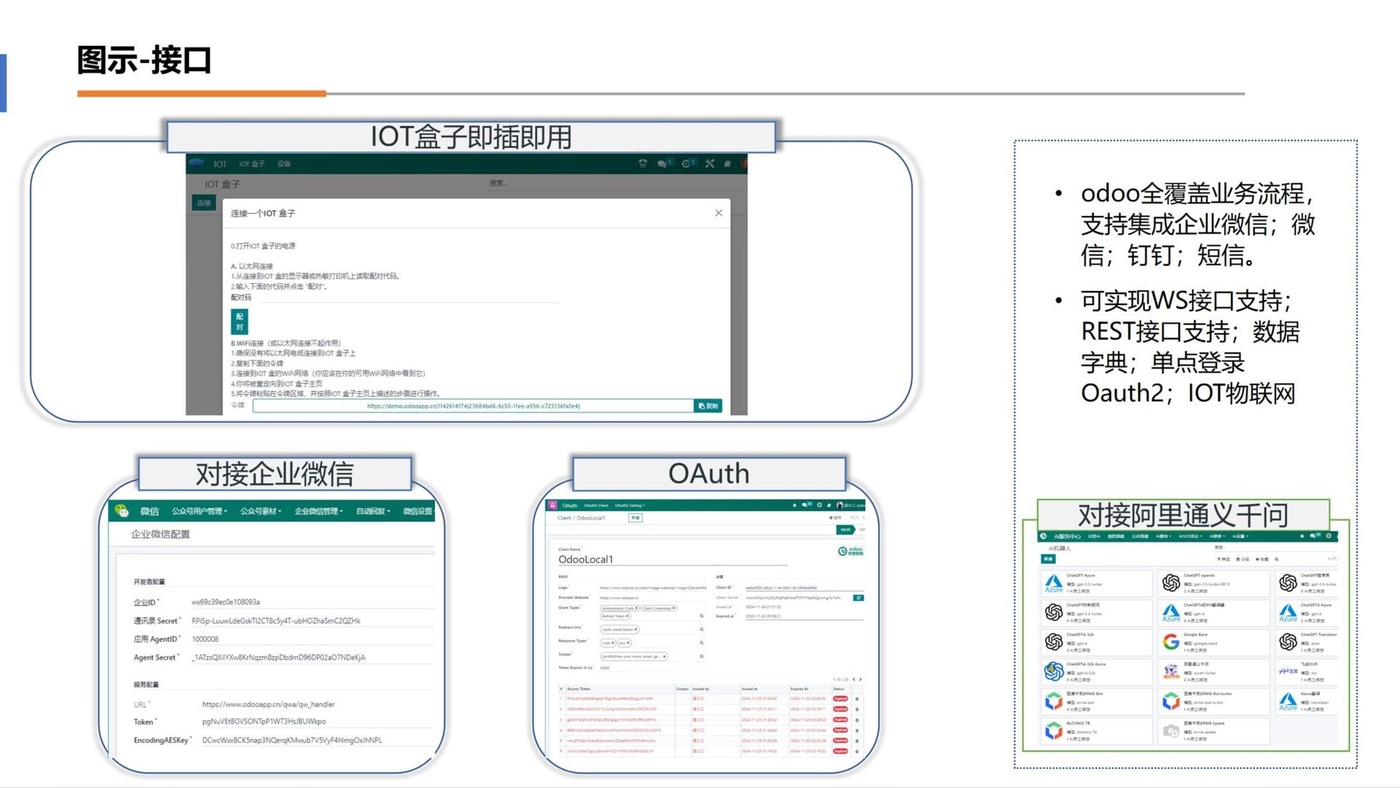Open the ChatGPT Translator robot card

[1306, 643]
